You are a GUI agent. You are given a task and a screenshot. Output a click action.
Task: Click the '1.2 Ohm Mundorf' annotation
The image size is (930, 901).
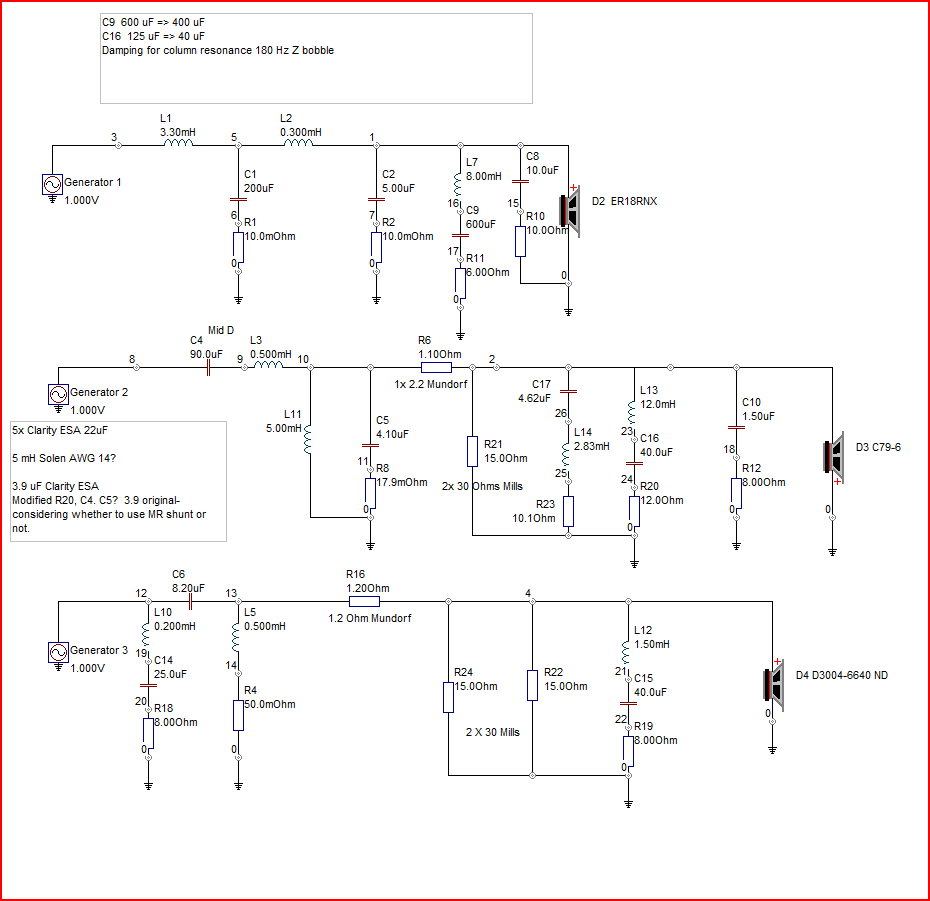370,618
